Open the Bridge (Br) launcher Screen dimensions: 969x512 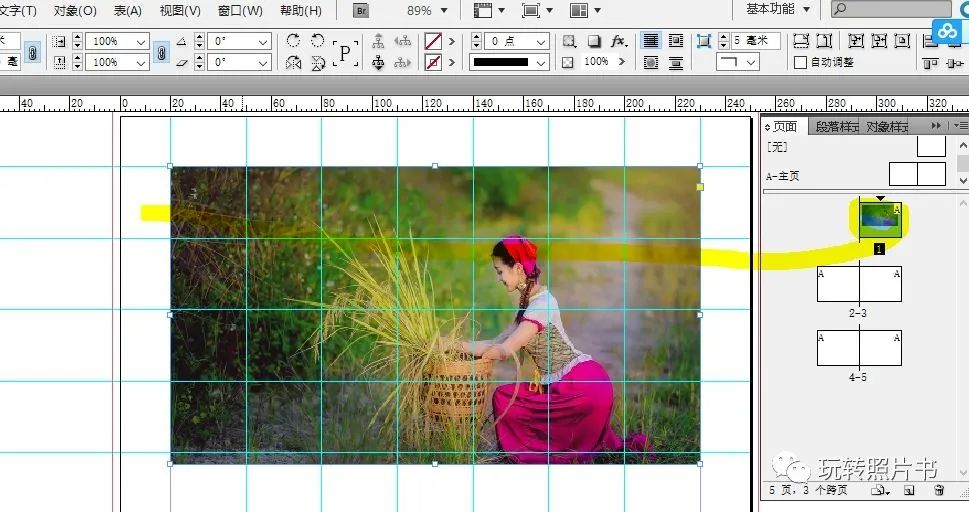(362, 11)
